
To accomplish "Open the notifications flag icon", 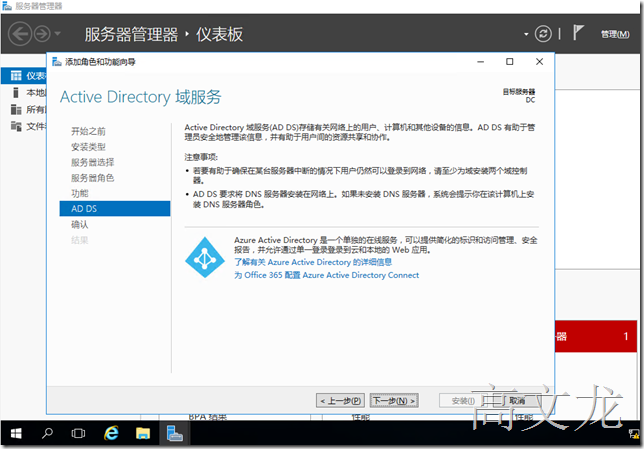I will click(578, 33).
